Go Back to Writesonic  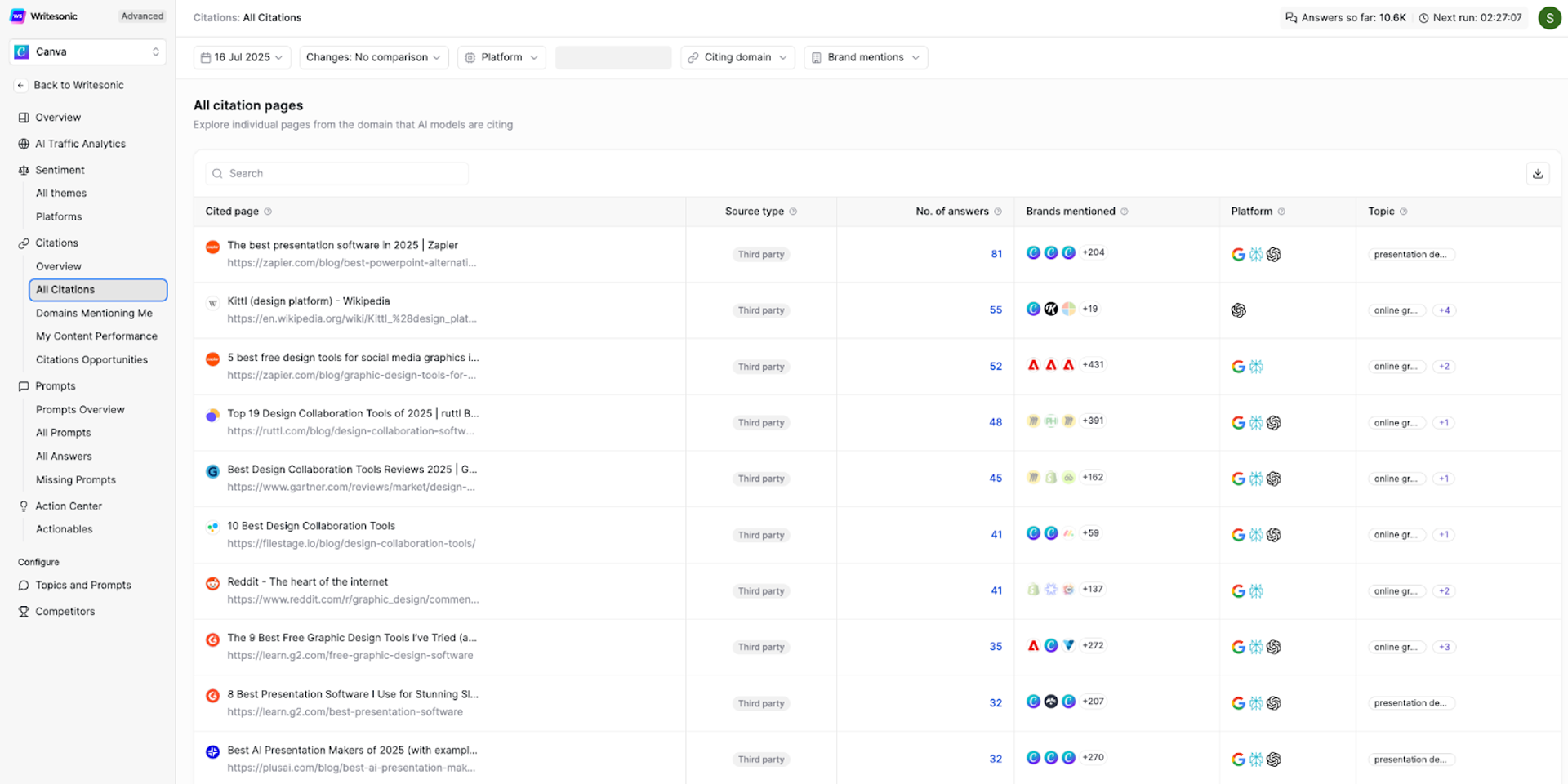pyautogui.click(x=78, y=85)
